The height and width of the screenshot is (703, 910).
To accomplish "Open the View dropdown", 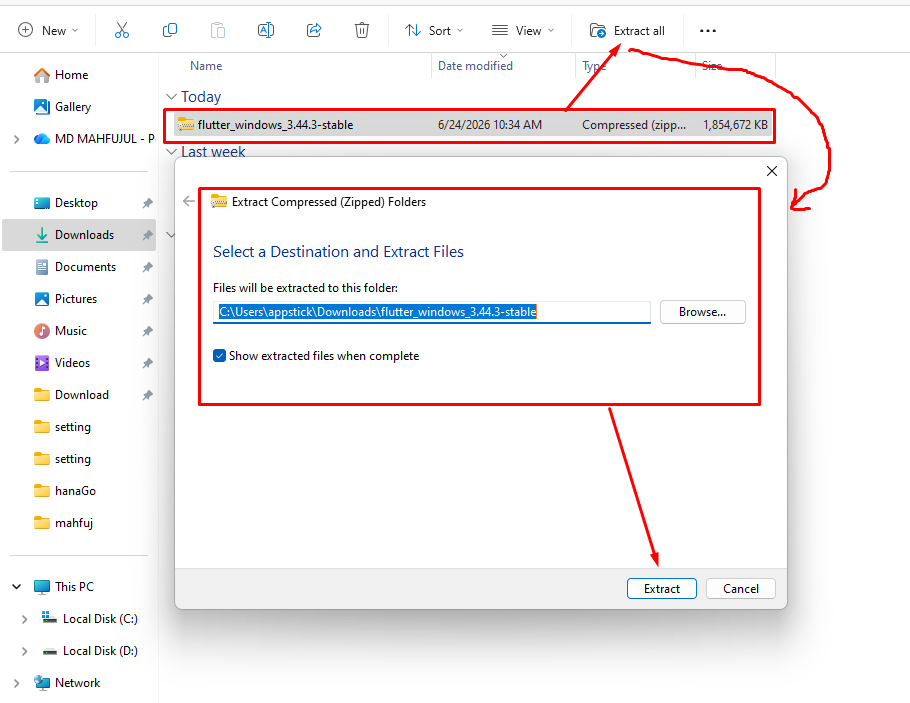I will point(523,30).
